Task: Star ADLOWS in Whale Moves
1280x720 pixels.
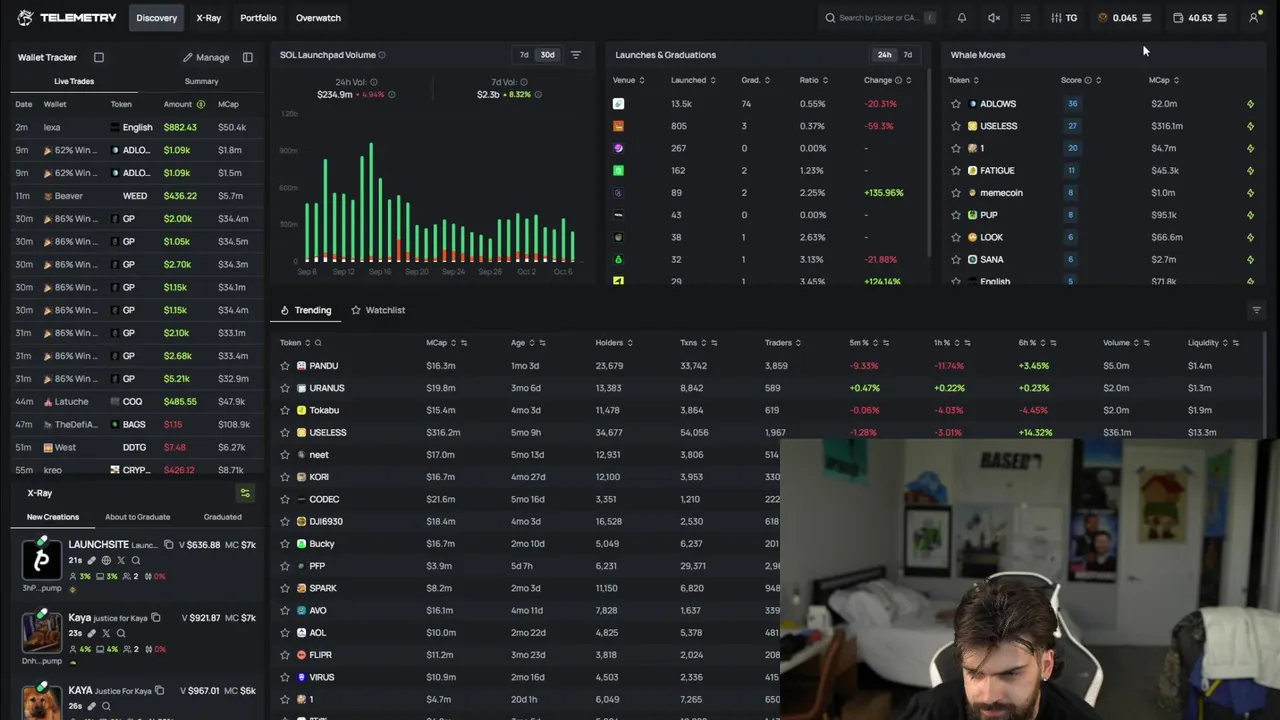Action: tap(956, 104)
